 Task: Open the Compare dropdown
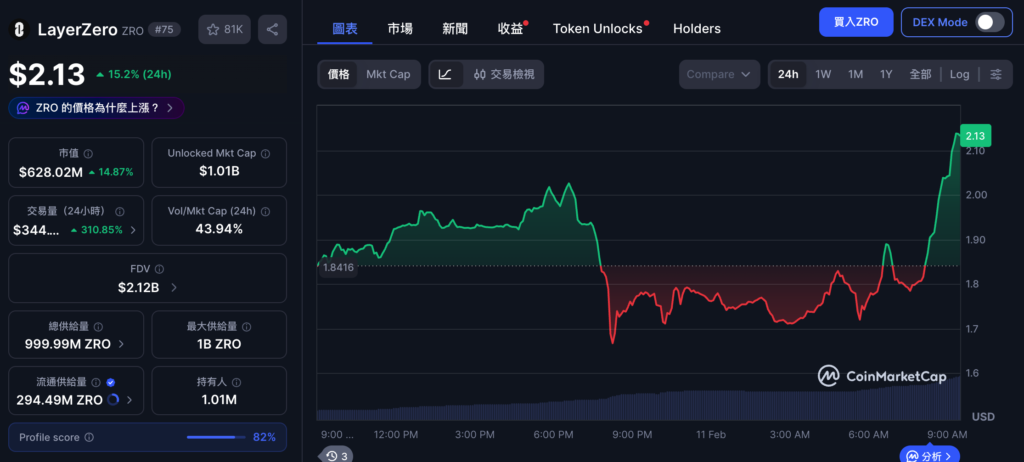point(719,74)
